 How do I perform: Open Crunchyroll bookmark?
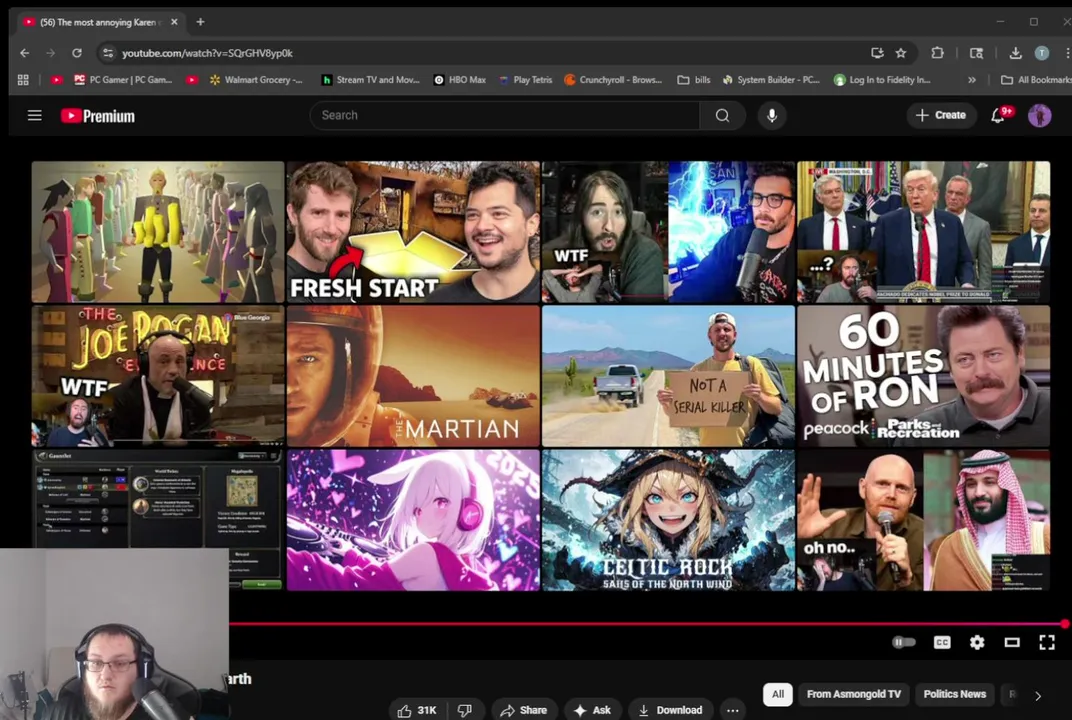pyautogui.click(x=613, y=80)
